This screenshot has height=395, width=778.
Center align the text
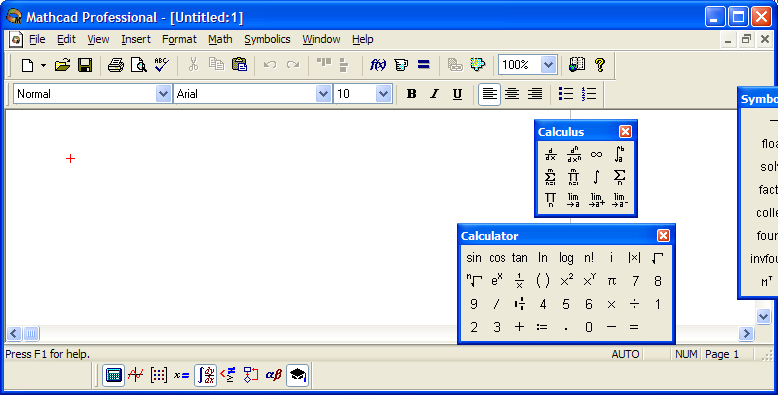[x=512, y=94]
